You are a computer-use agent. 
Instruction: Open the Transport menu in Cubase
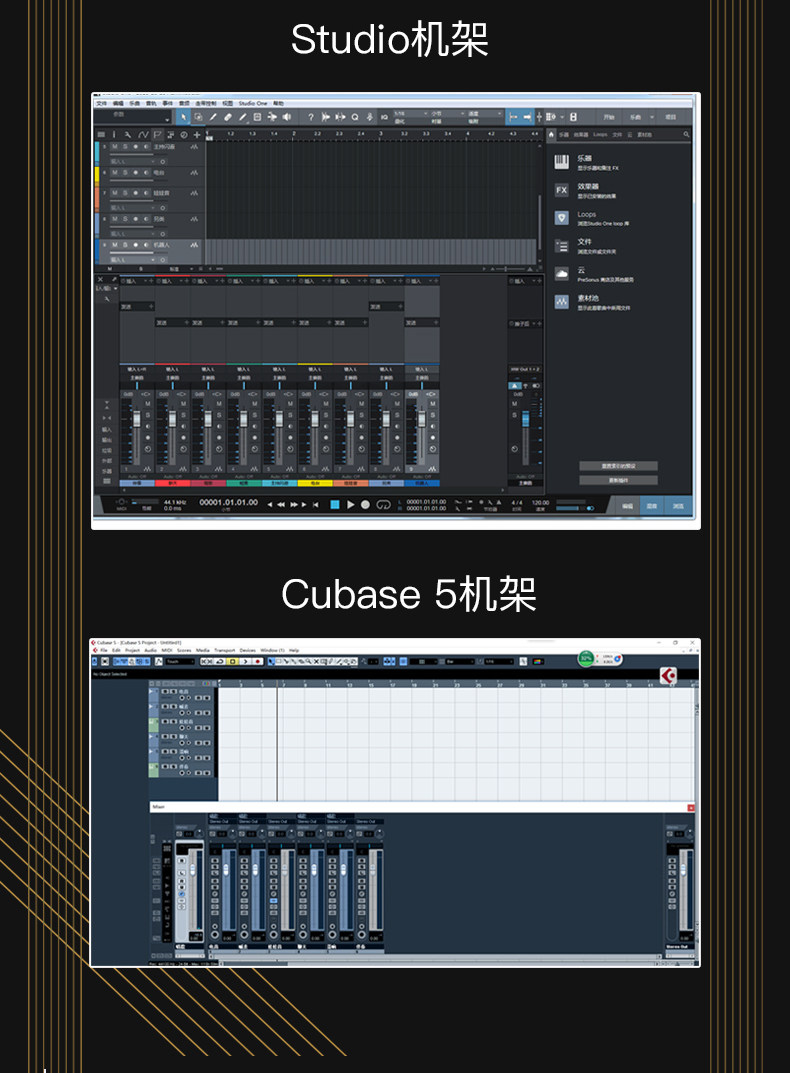click(x=225, y=650)
